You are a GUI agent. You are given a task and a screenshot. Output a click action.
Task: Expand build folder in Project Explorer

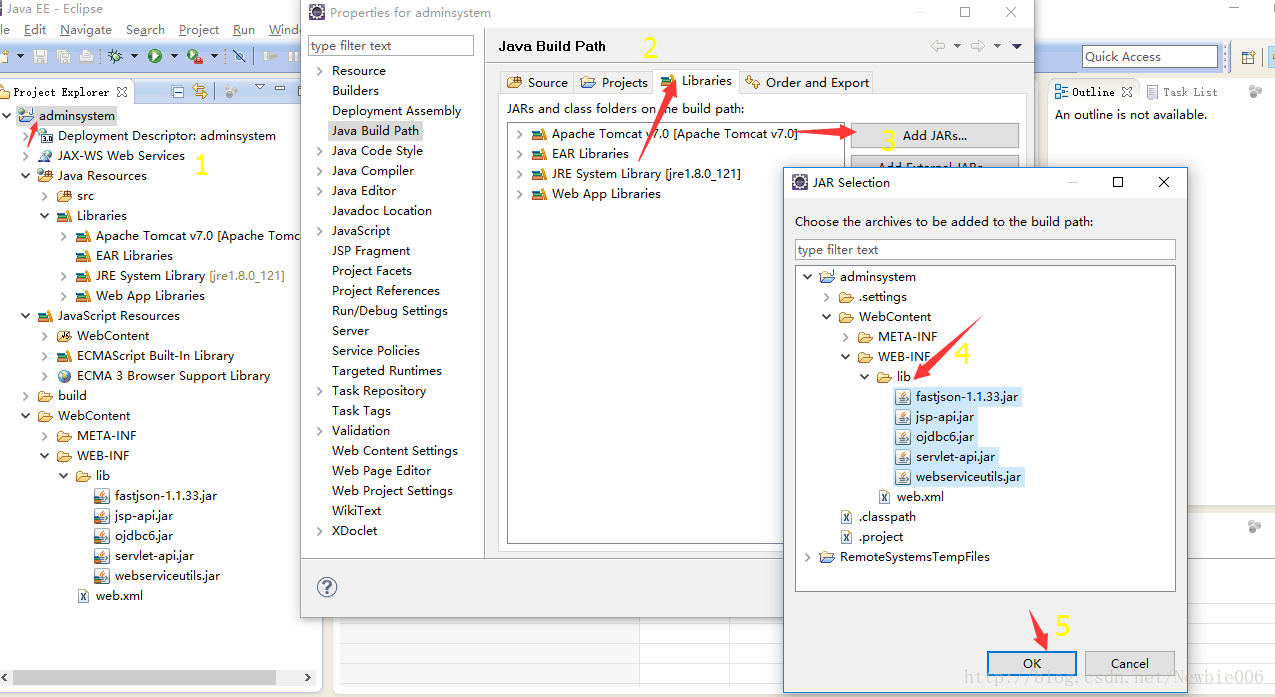pyautogui.click(x=26, y=396)
